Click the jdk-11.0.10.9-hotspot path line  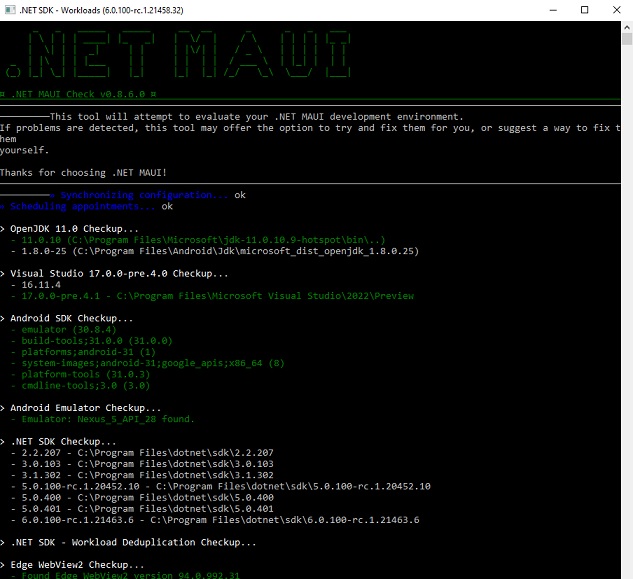pos(198,240)
